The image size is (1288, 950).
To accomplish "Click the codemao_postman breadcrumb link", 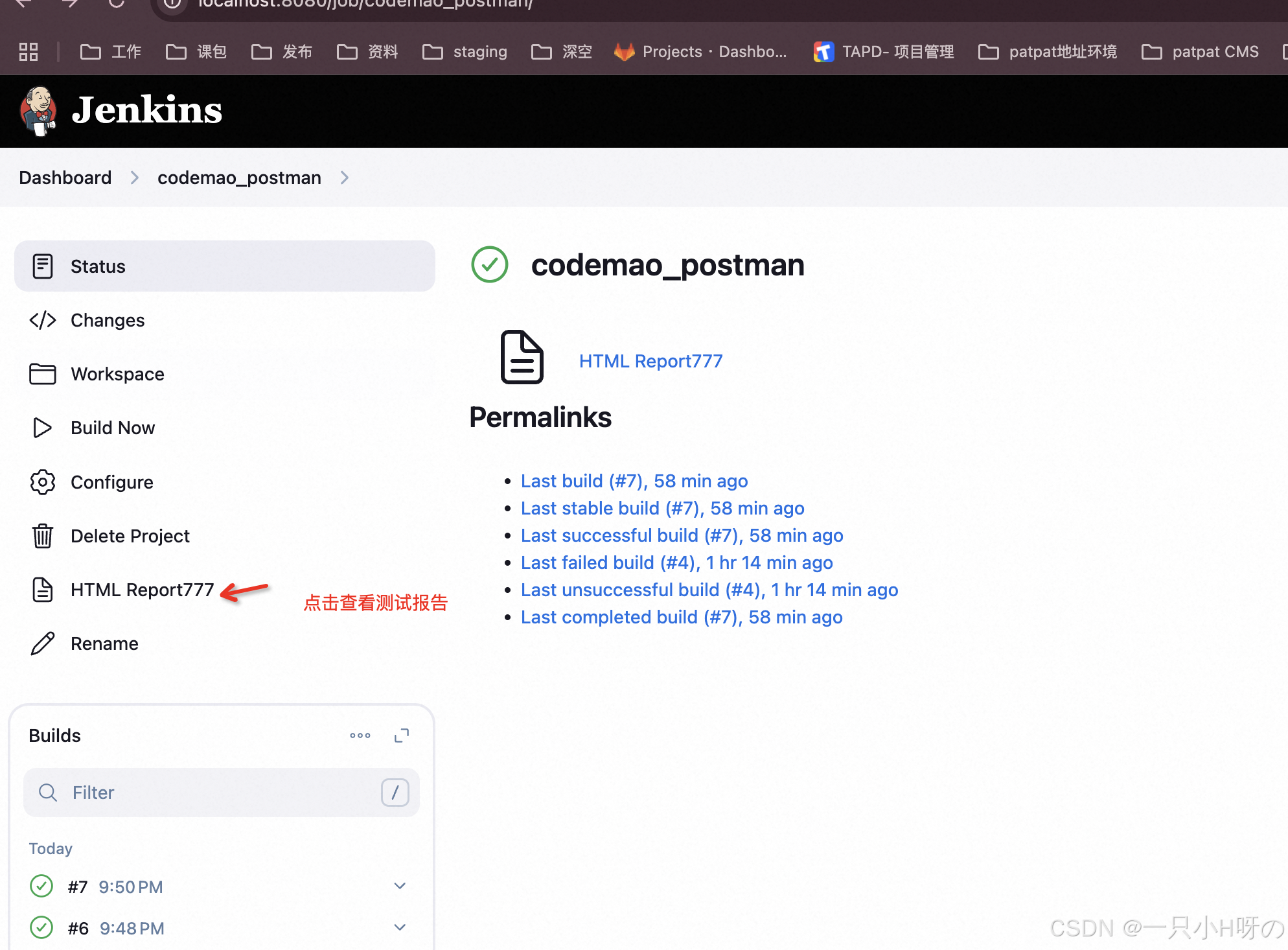I will pyautogui.click(x=239, y=178).
